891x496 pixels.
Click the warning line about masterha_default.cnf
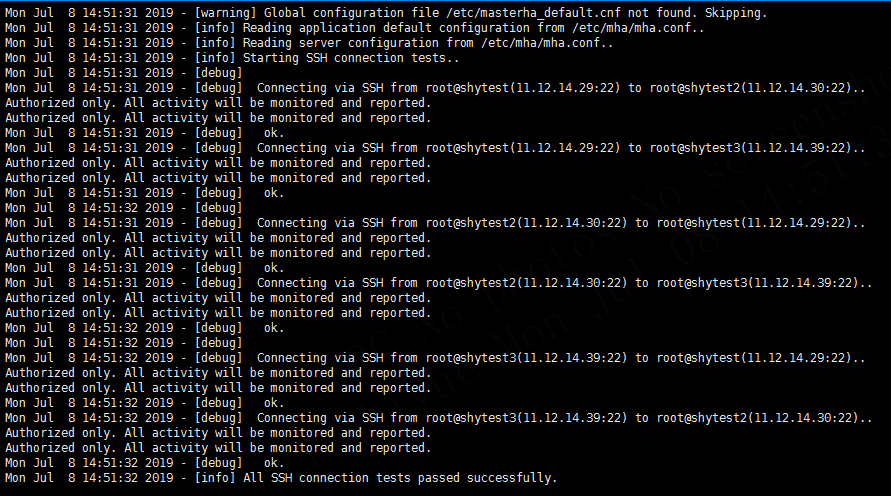(x=386, y=12)
